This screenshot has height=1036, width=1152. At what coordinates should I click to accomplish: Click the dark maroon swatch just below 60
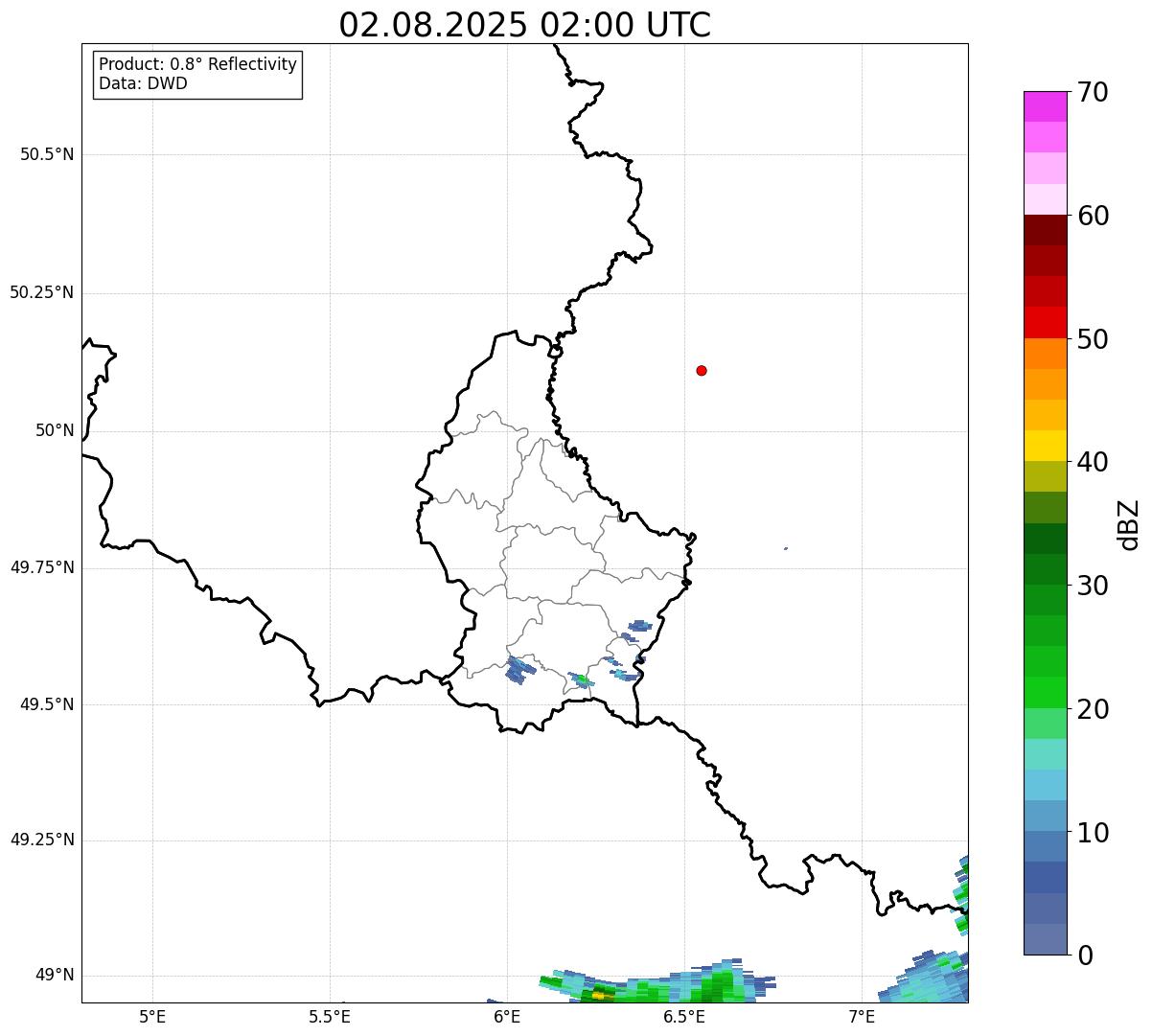click(1045, 230)
